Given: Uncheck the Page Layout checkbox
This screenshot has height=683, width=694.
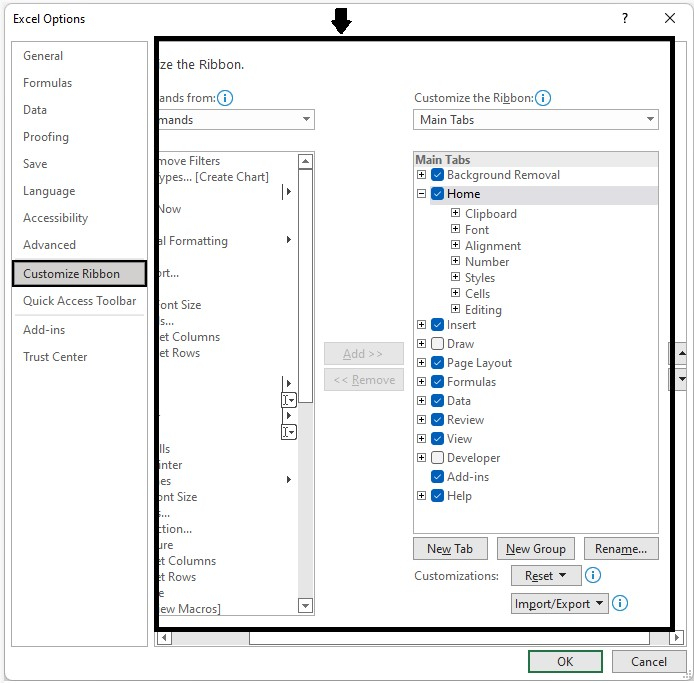Looking at the screenshot, I should coord(437,363).
